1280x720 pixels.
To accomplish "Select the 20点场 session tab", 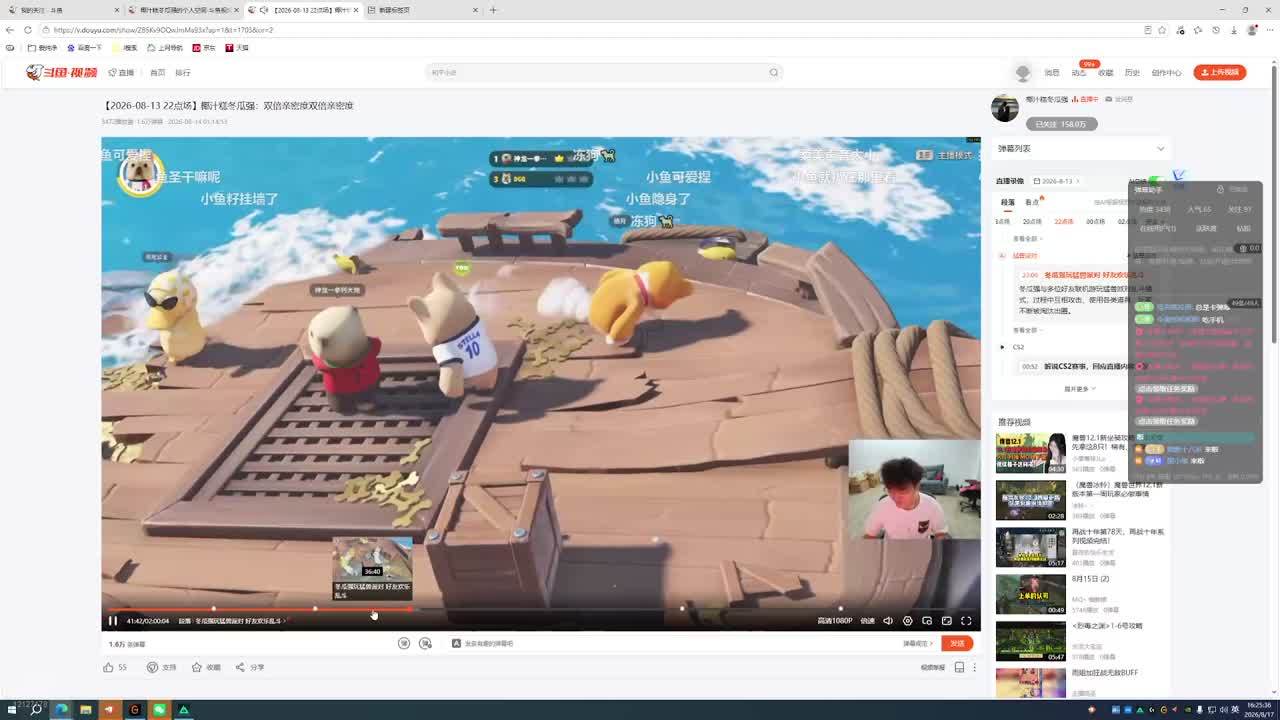I will click(1032, 222).
